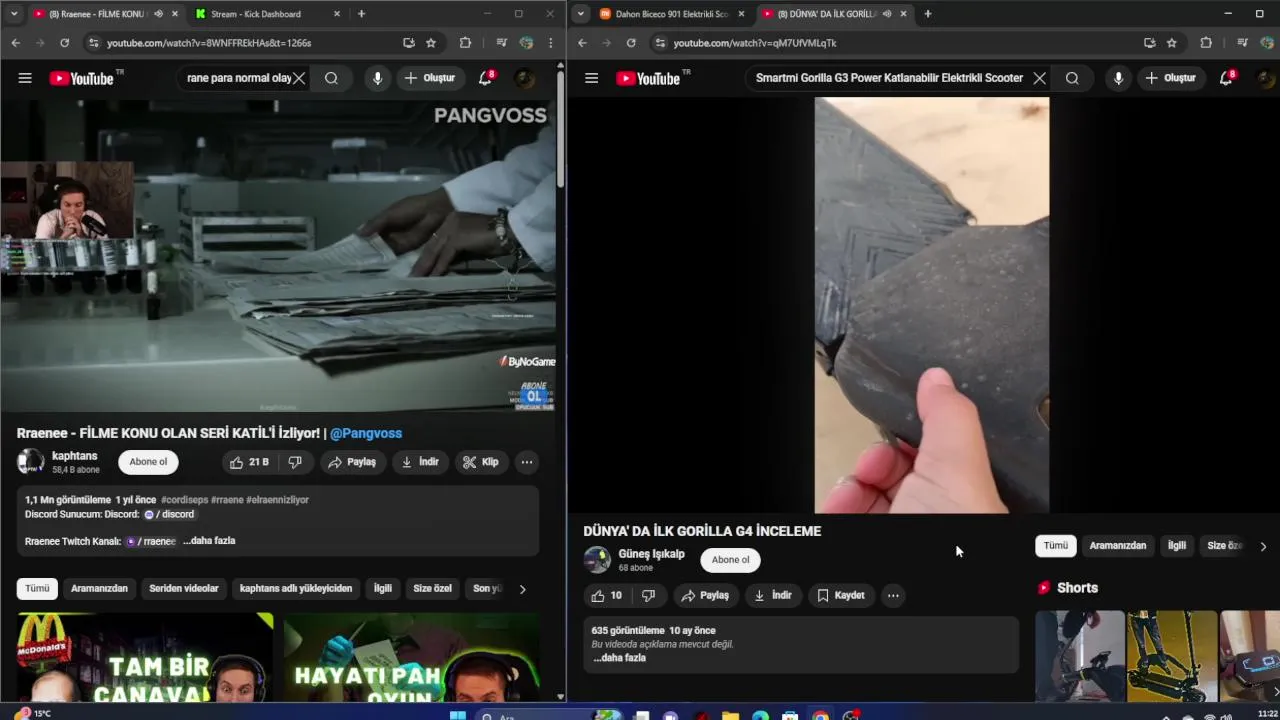Open Windows Start button on taskbar
Image resolution: width=1280 pixels, height=720 pixels.
[x=458, y=714]
